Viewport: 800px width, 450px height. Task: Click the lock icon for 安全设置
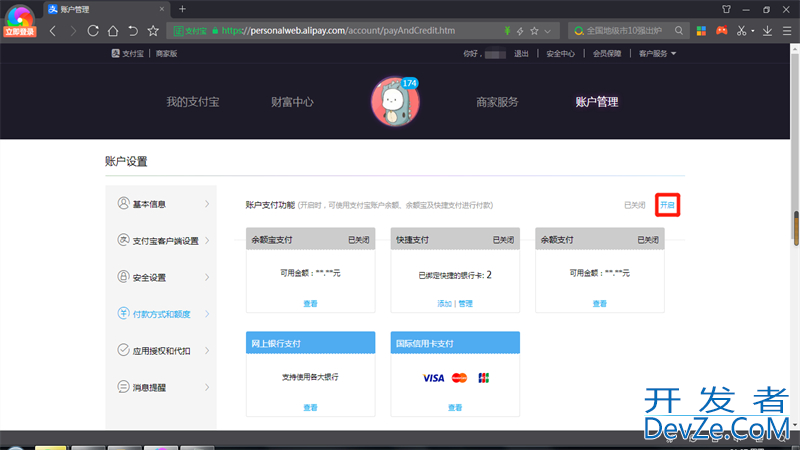pyautogui.click(x=123, y=277)
